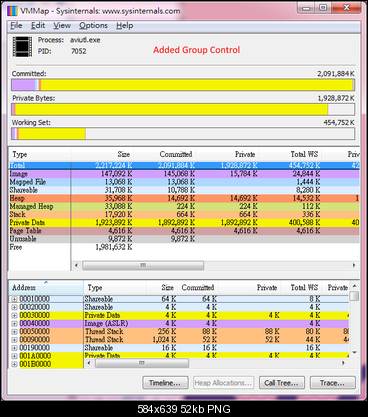Click the 1,923,892 K Private Data size
Image resolution: width=368 pixels, height=417 pixels.
pos(114,223)
